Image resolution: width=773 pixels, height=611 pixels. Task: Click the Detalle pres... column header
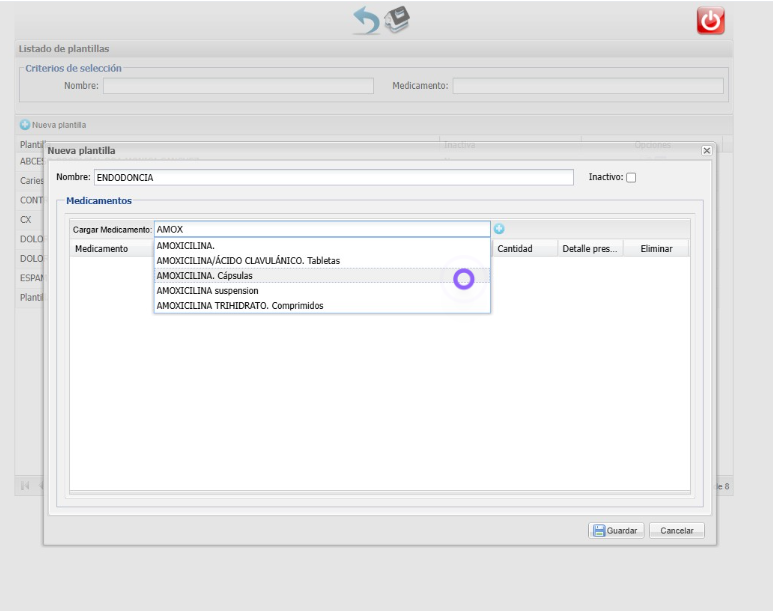click(590, 248)
